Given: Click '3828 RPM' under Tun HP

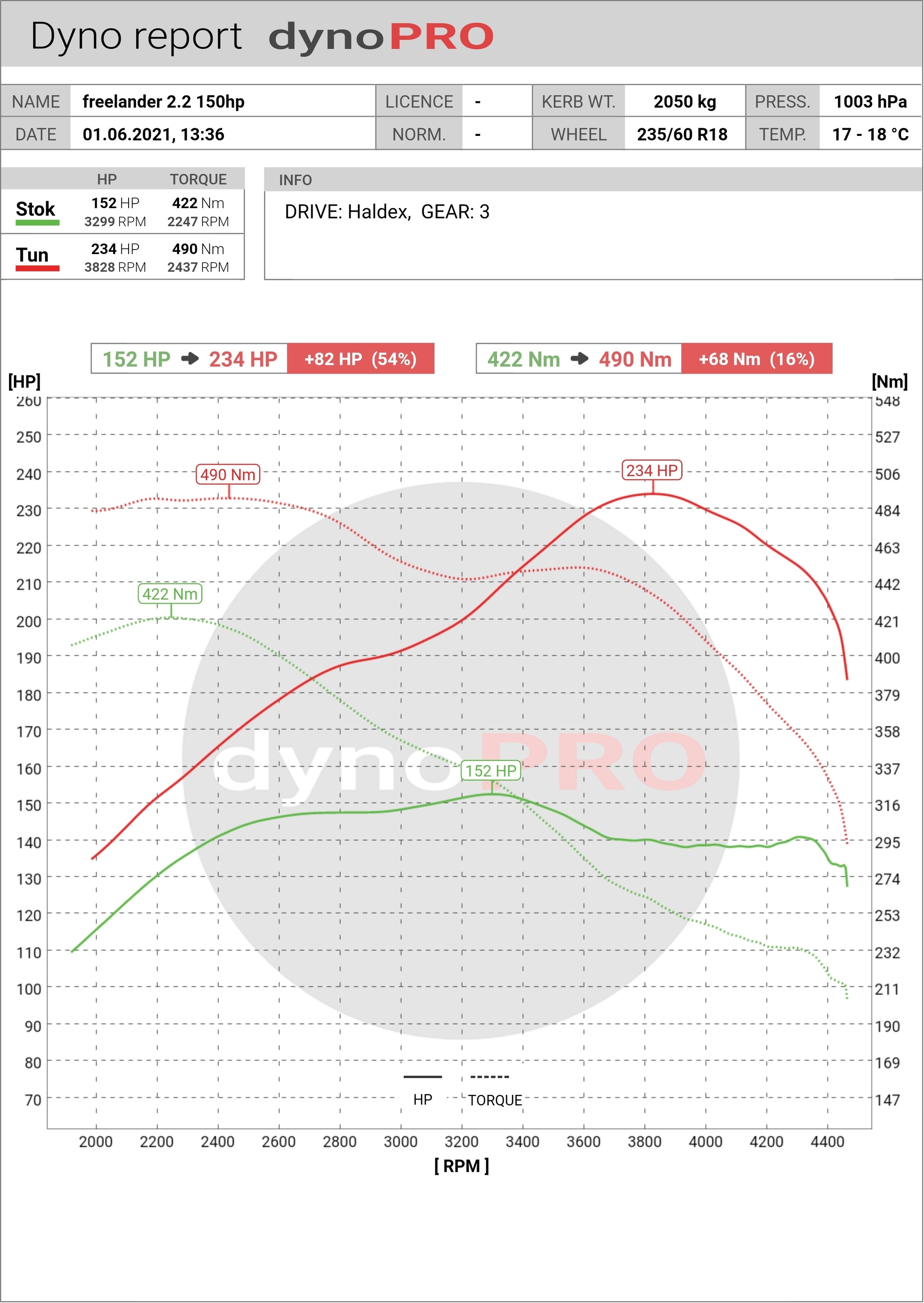Looking at the screenshot, I should point(115,268).
